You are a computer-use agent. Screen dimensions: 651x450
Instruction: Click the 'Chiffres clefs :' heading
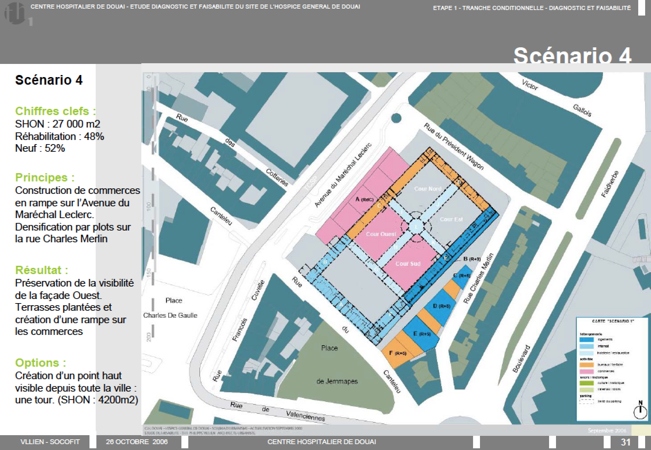[x=56, y=111]
